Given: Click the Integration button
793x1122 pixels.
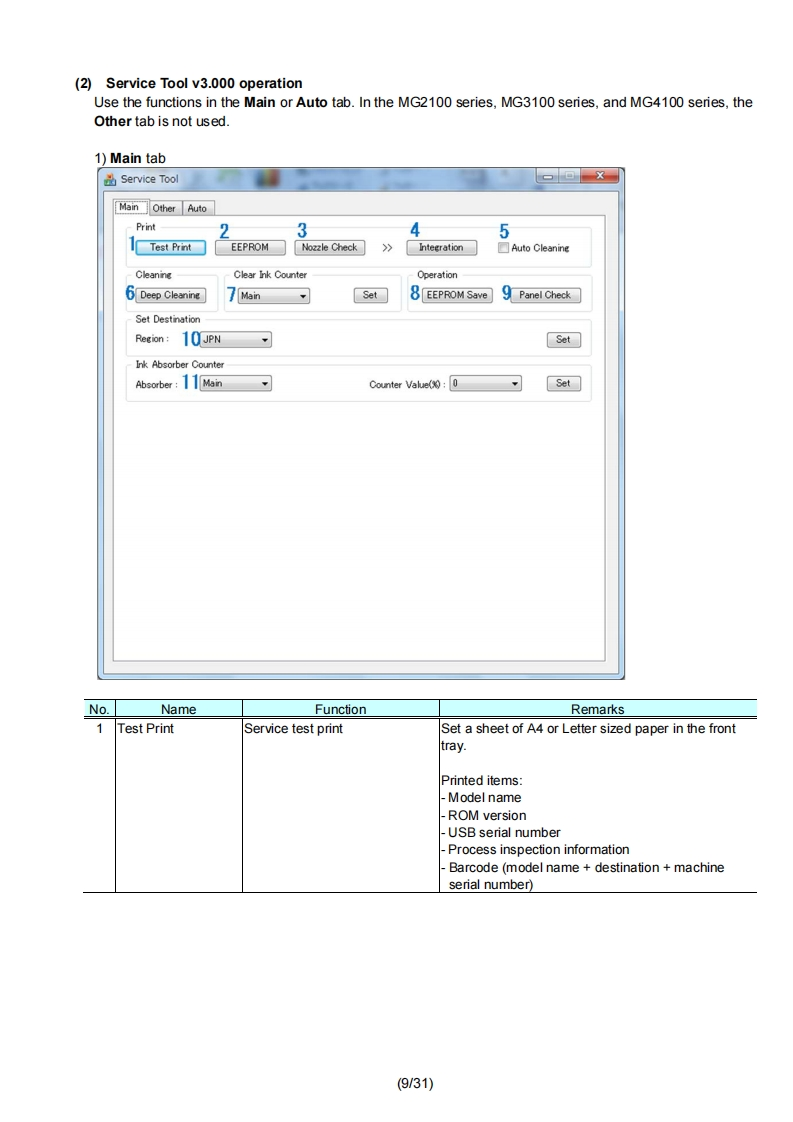Looking at the screenshot, I should tap(441, 247).
